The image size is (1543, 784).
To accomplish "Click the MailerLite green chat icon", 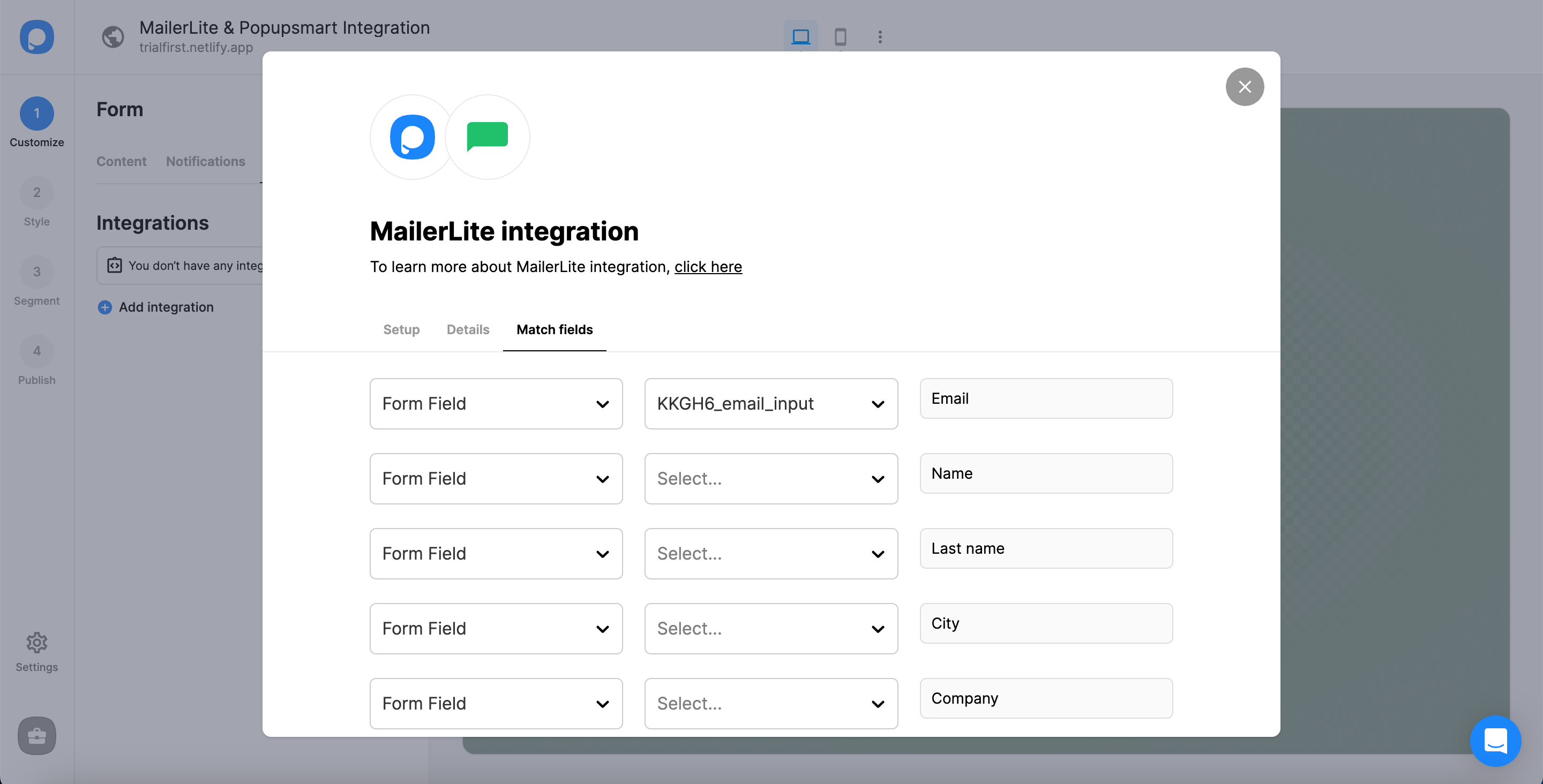I will pos(487,137).
